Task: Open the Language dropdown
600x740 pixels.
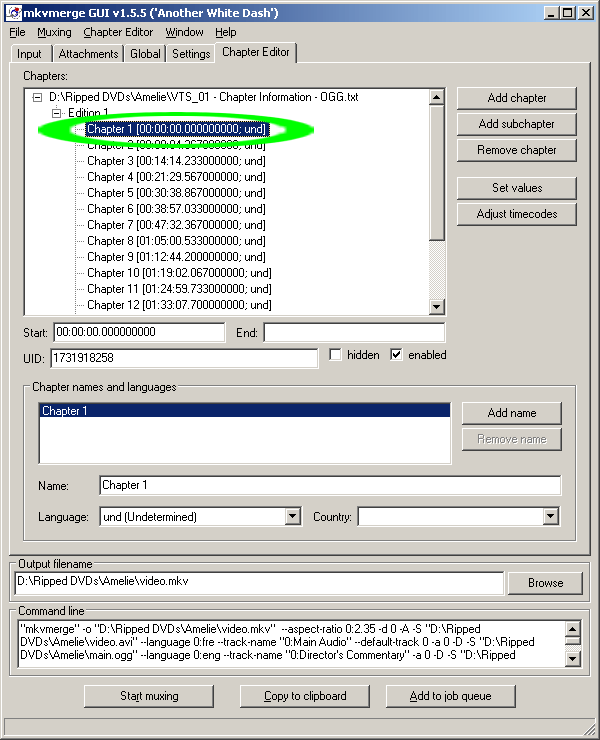Action: coord(293,516)
